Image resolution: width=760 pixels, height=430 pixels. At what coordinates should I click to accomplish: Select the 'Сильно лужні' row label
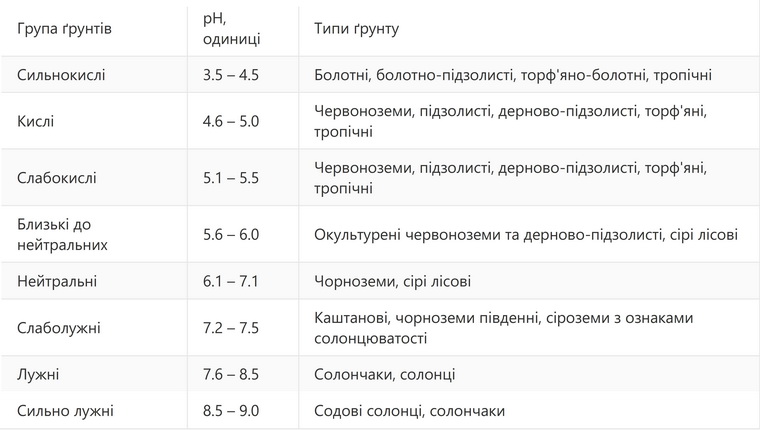click(x=65, y=411)
